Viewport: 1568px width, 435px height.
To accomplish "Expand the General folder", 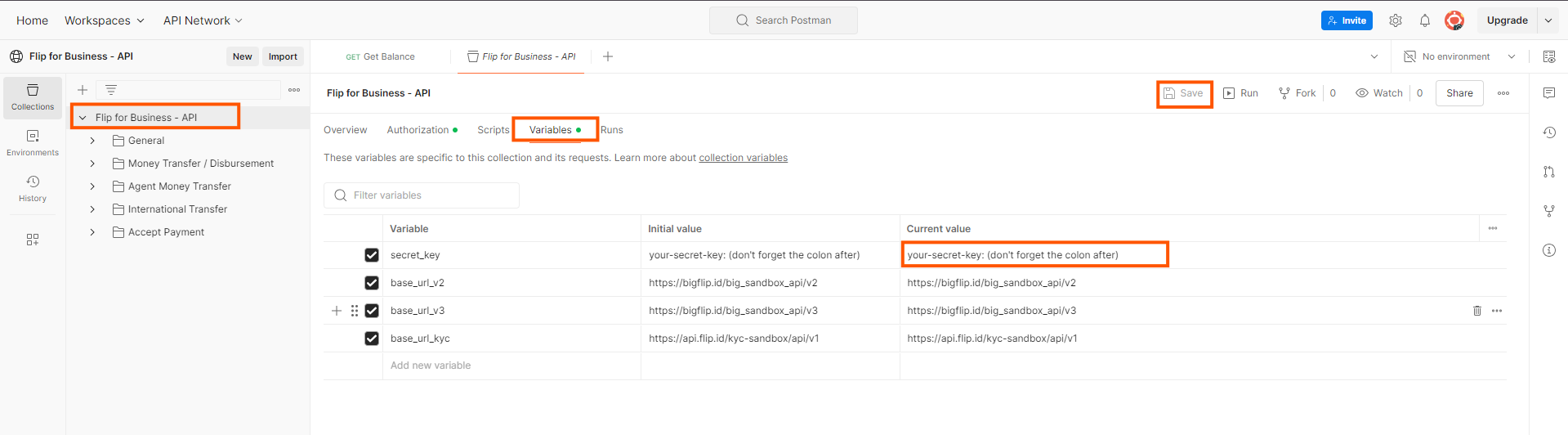I will point(92,141).
